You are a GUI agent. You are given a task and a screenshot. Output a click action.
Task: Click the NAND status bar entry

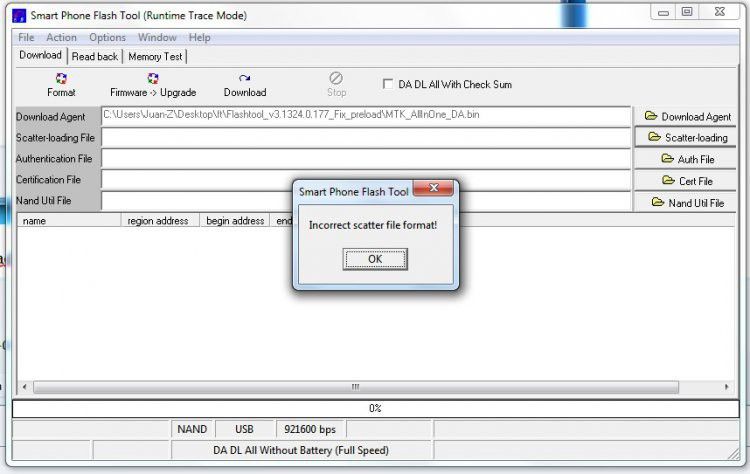pyautogui.click(x=192, y=429)
